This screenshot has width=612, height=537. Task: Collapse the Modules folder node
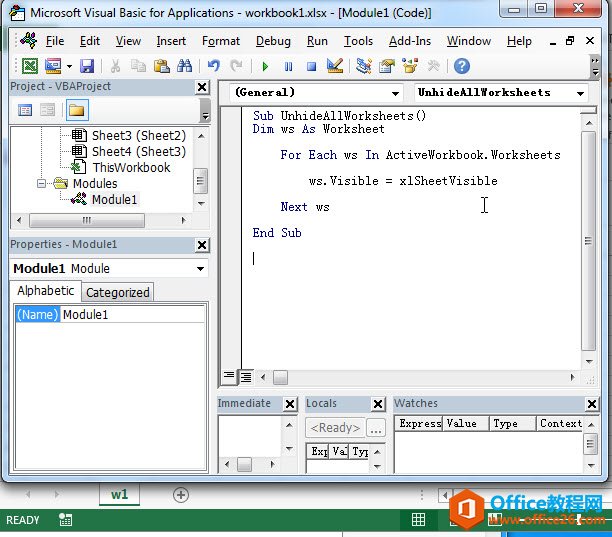coord(41,183)
